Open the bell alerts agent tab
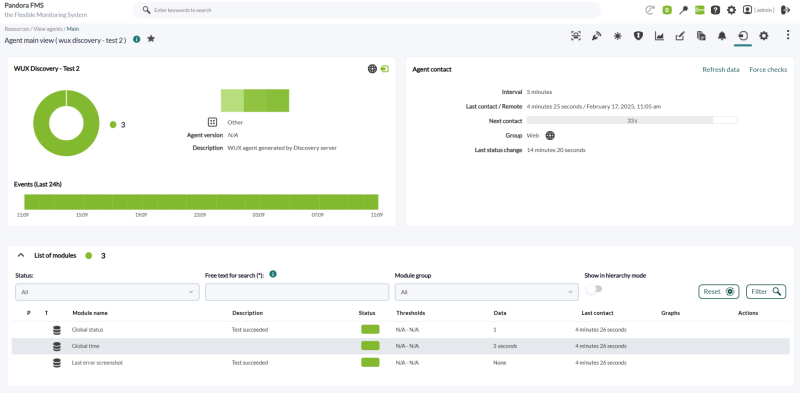 tap(722, 36)
